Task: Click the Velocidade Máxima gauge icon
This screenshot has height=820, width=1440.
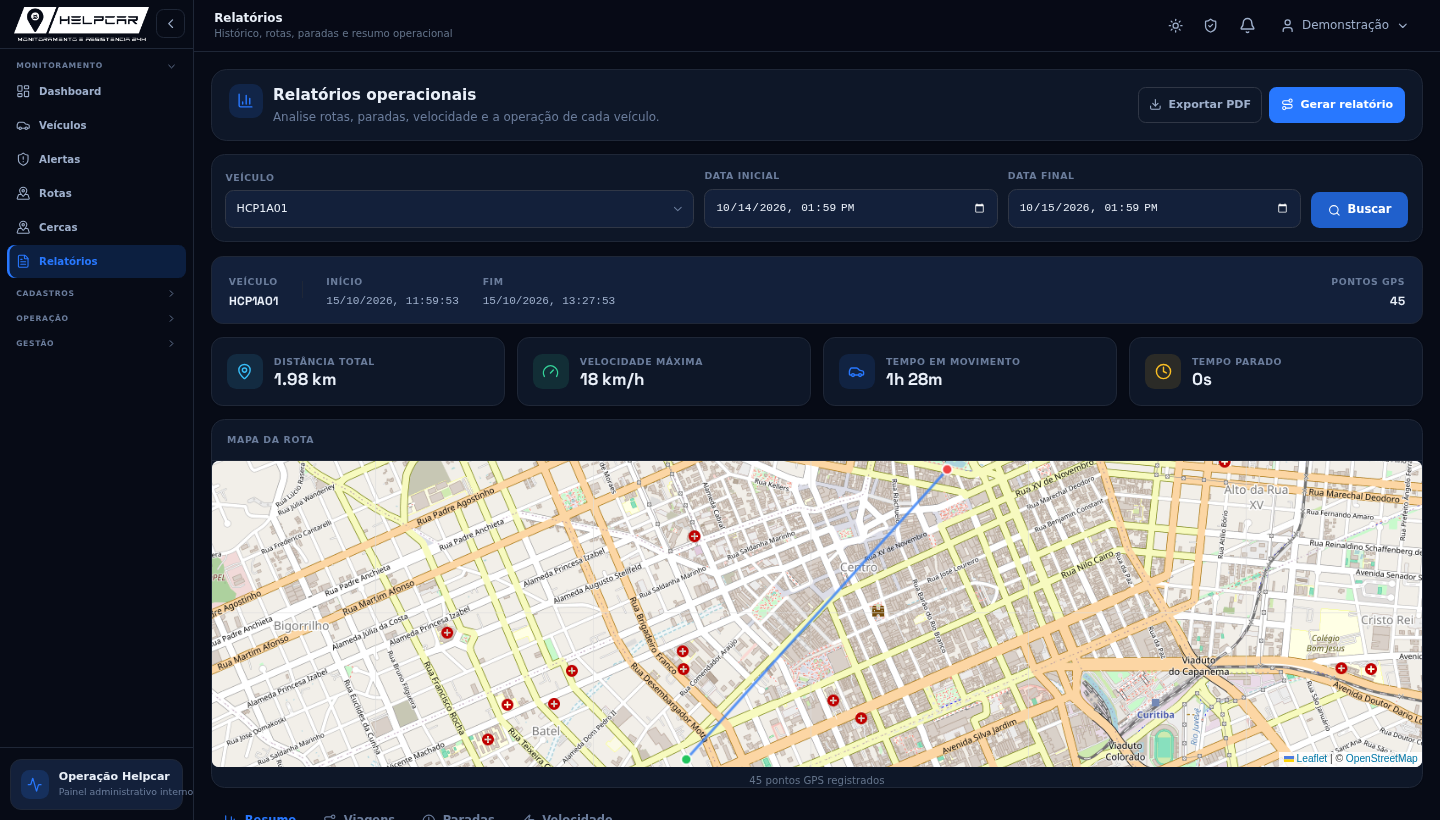Action: tap(551, 371)
